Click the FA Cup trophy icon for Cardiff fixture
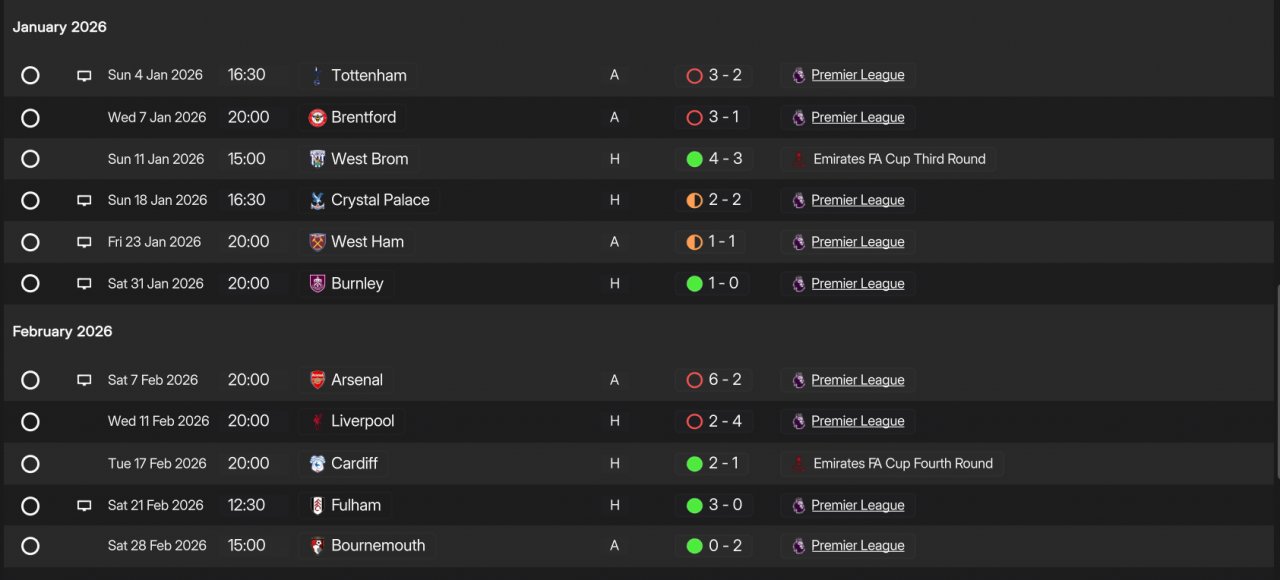Viewport: 1280px width, 580px height. point(798,464)
